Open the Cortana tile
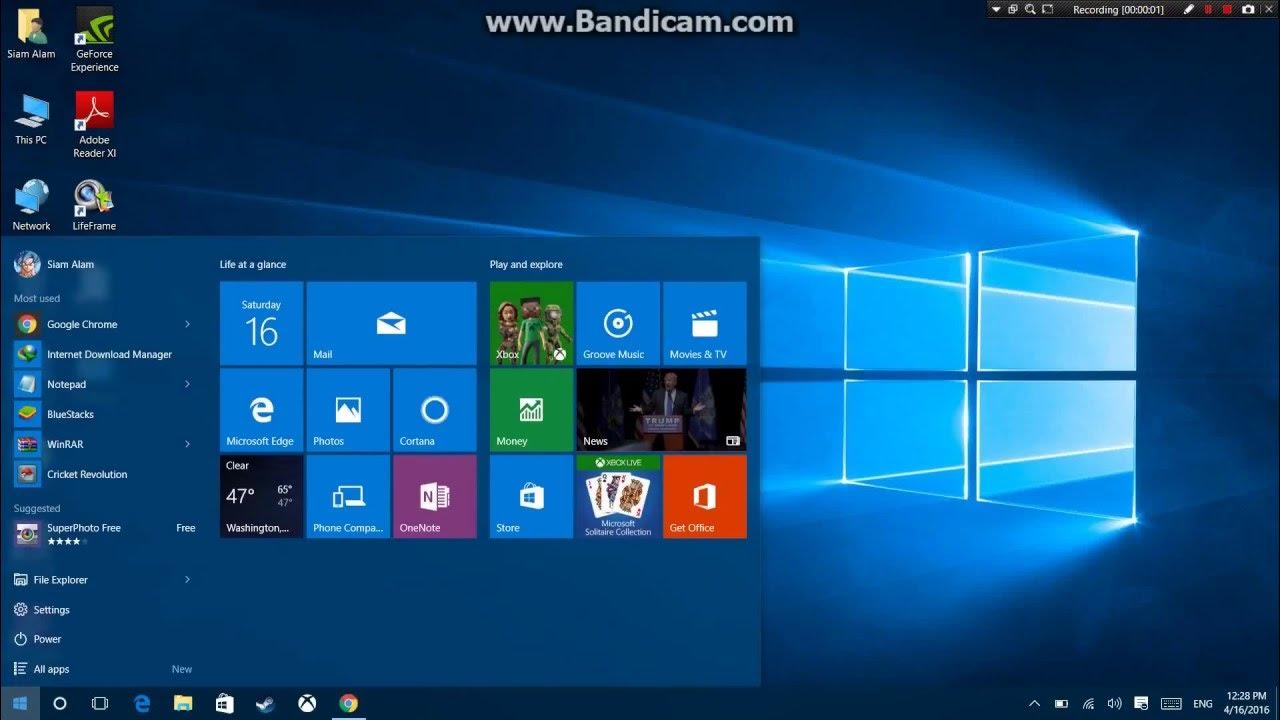The width and height of the screenshot is (1280, 720). [x=434, y=410]
